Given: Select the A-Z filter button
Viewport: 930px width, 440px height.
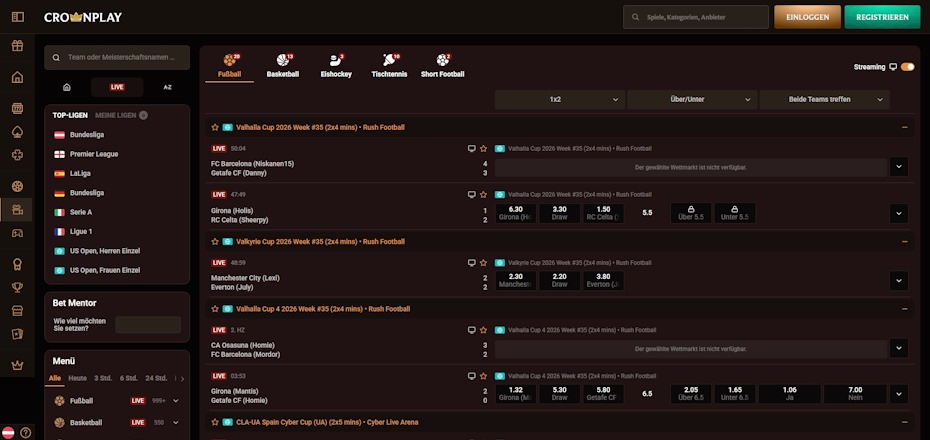Looking at the screenshot, I should coord(167,87).
